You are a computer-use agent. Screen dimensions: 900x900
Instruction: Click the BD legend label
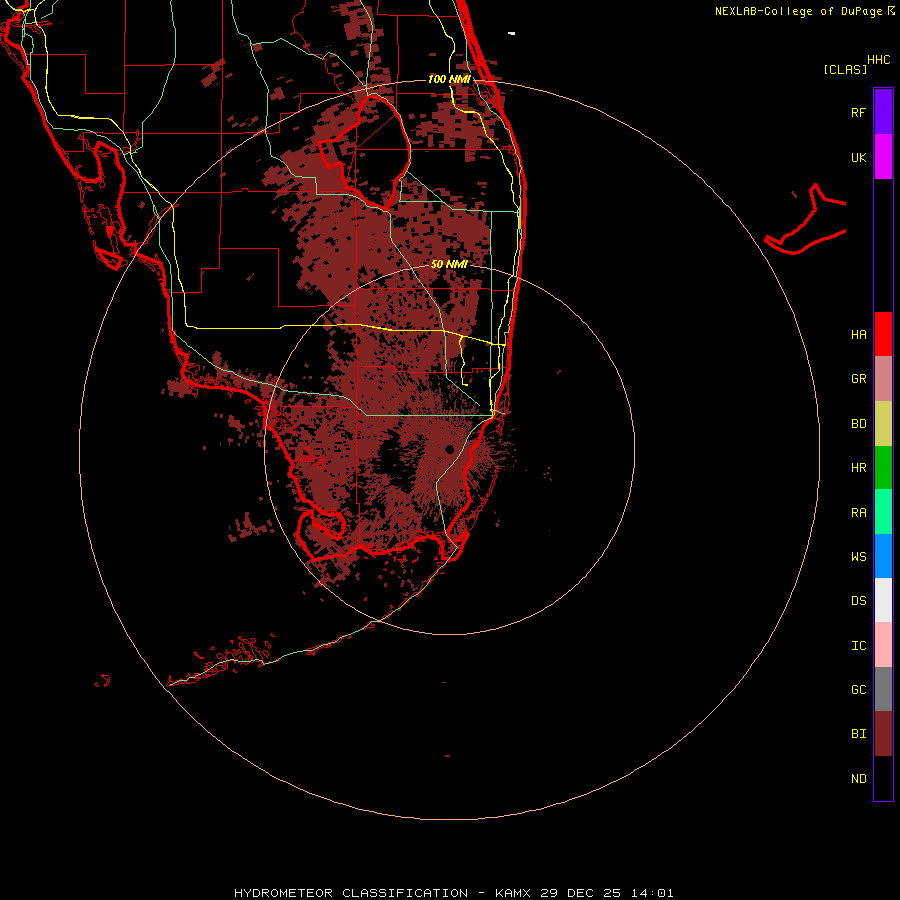[858, 424]
